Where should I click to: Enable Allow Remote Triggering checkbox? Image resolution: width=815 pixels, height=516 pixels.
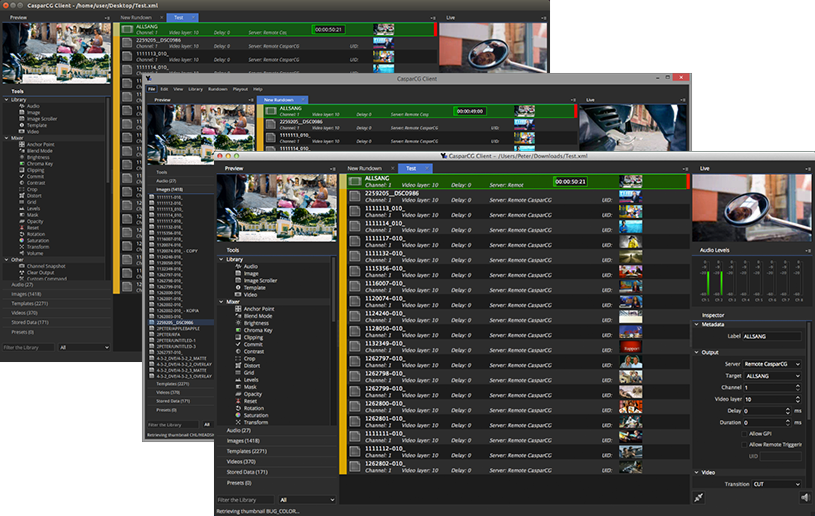click(x=744, y=445)
